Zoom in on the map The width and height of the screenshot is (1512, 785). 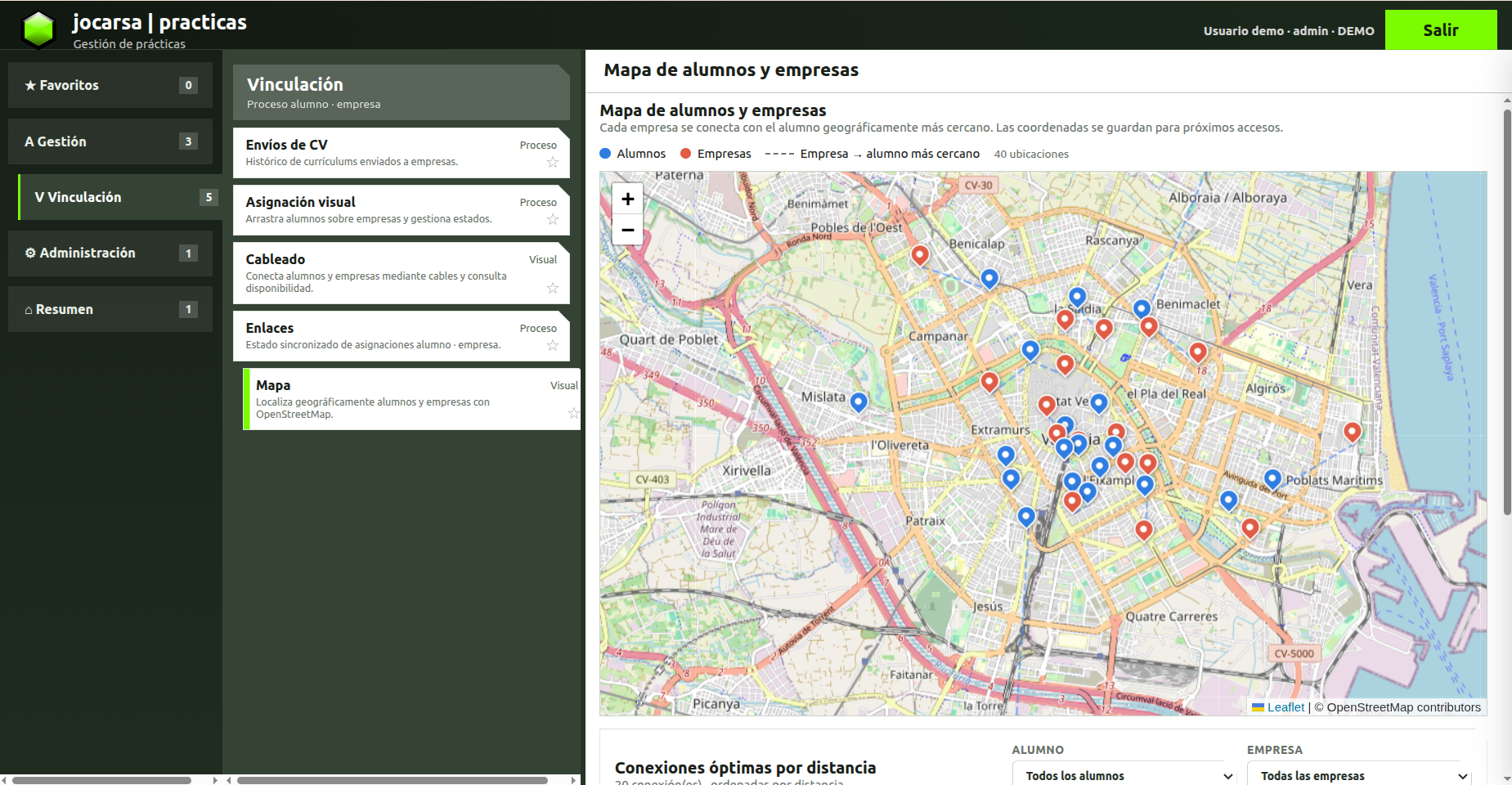click(627, 199)
